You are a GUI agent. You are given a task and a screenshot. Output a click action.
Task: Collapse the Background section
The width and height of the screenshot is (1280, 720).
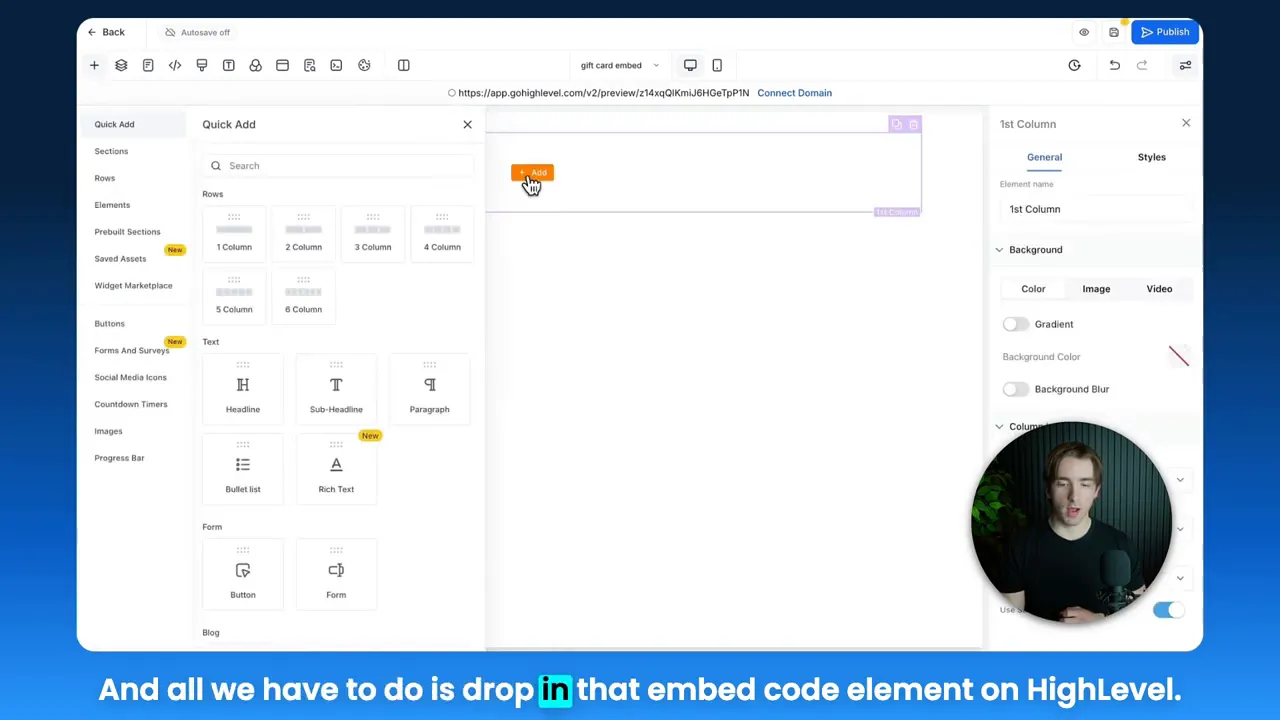click(999, 249)
